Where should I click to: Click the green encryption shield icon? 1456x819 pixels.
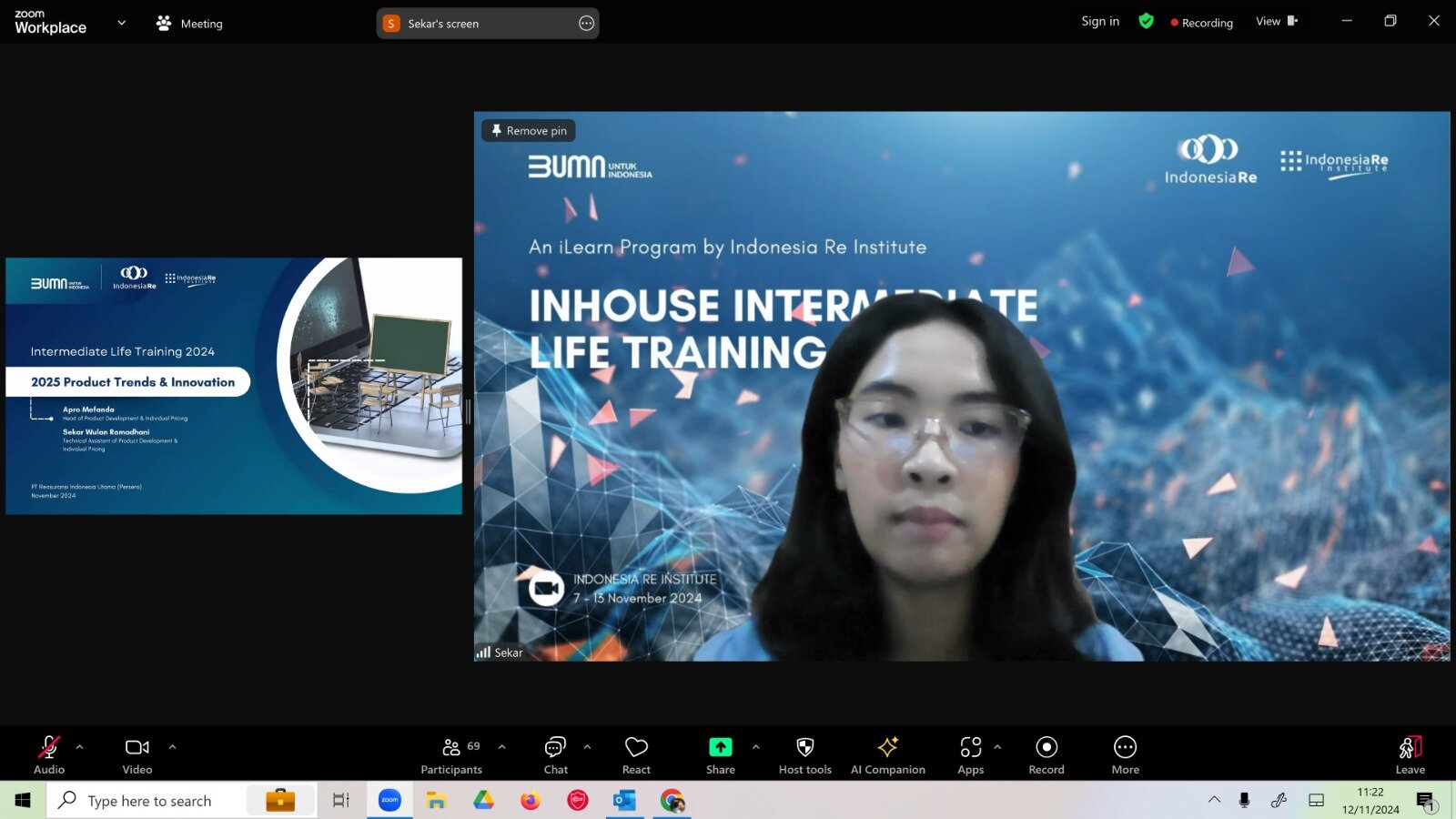pos(1146,21)
